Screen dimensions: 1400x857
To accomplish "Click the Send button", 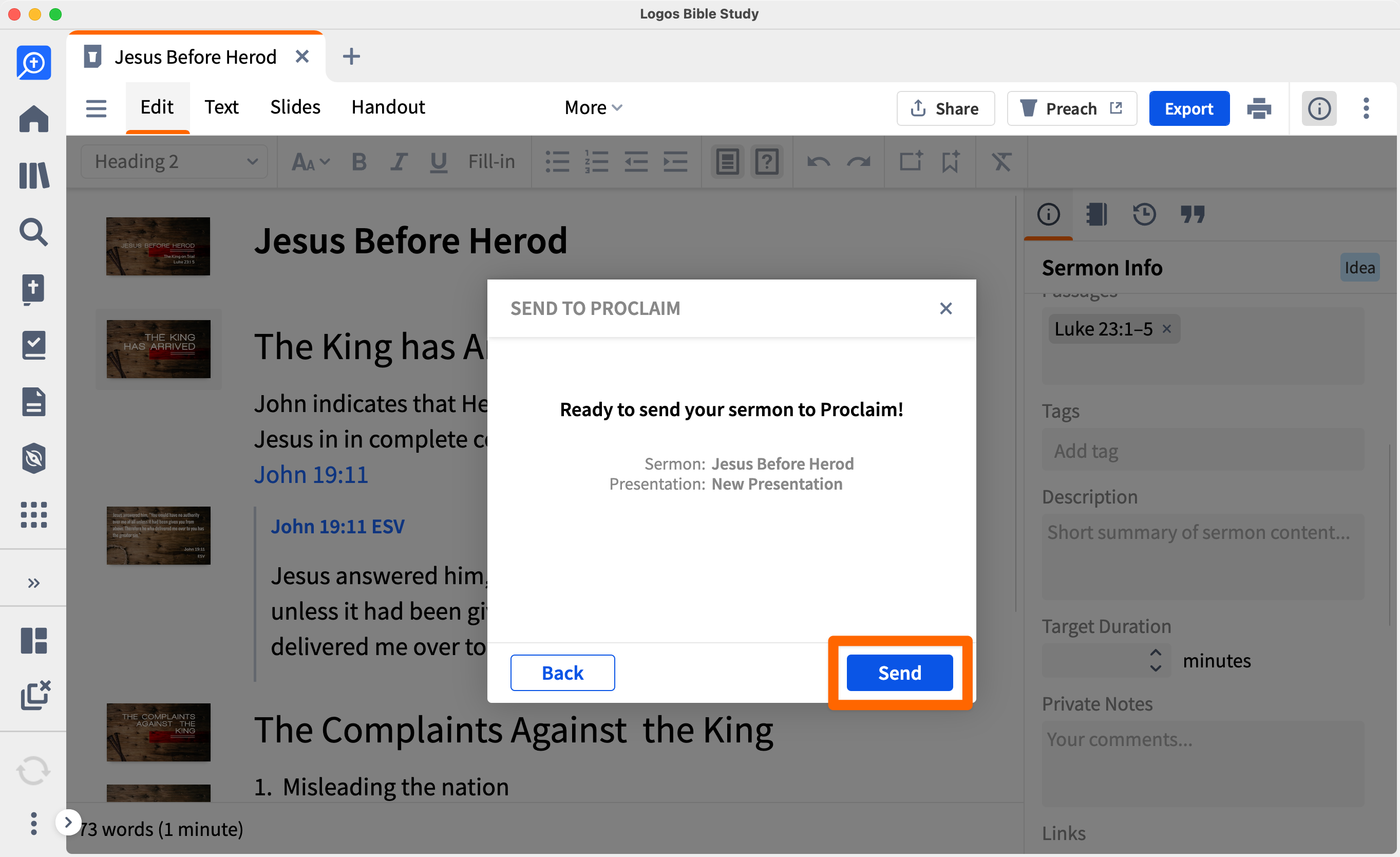I will coord(899,673).
